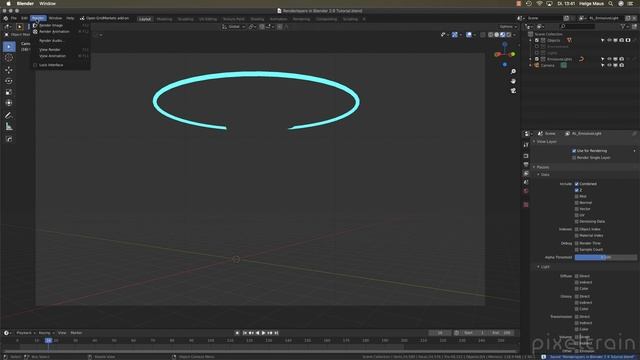This screenshot has width=640, height=360.
Task: Choose View Animation from Render menu
Action: tap(61, 56)
